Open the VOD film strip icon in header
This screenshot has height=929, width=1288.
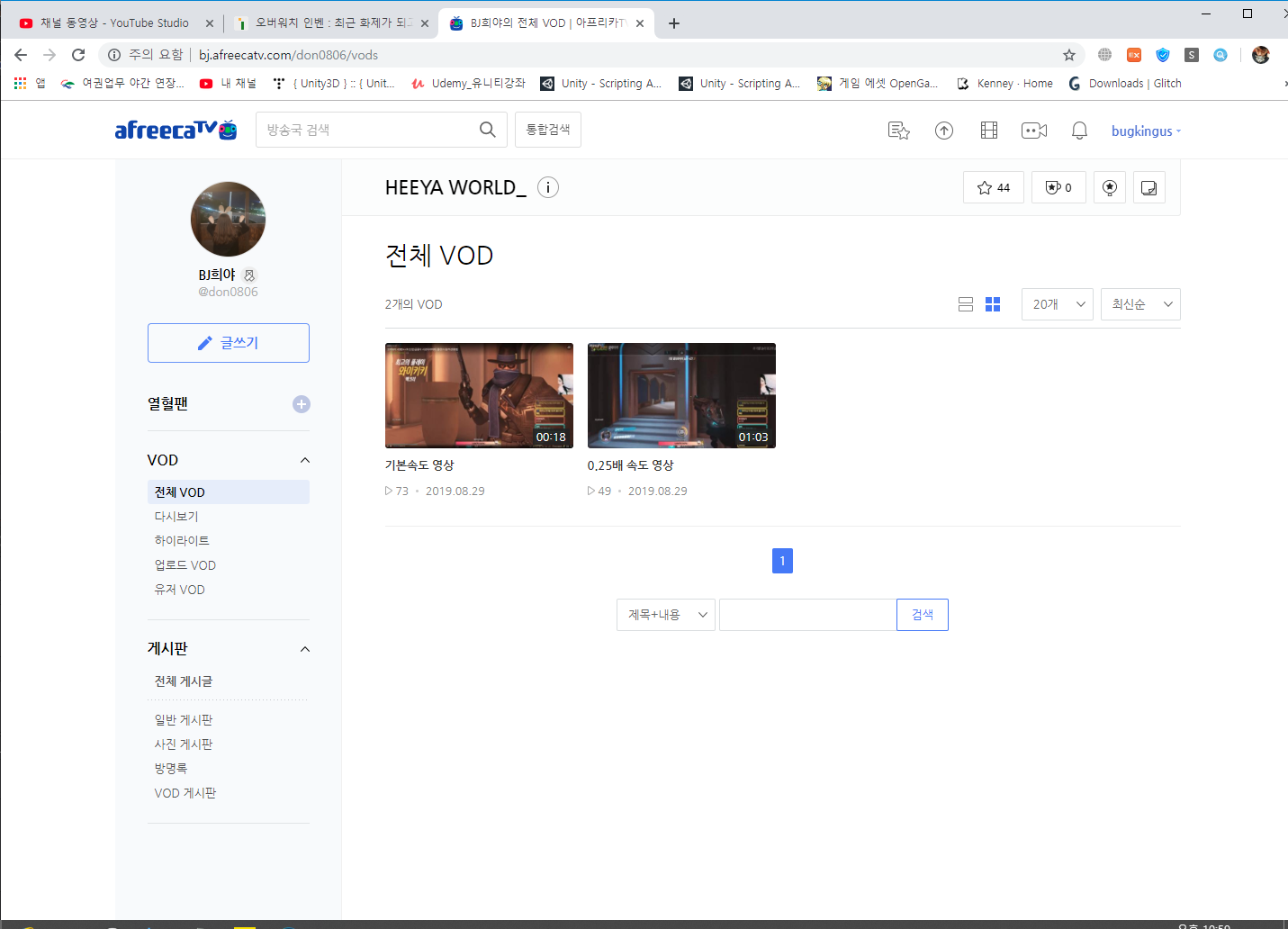coord(988,130)
